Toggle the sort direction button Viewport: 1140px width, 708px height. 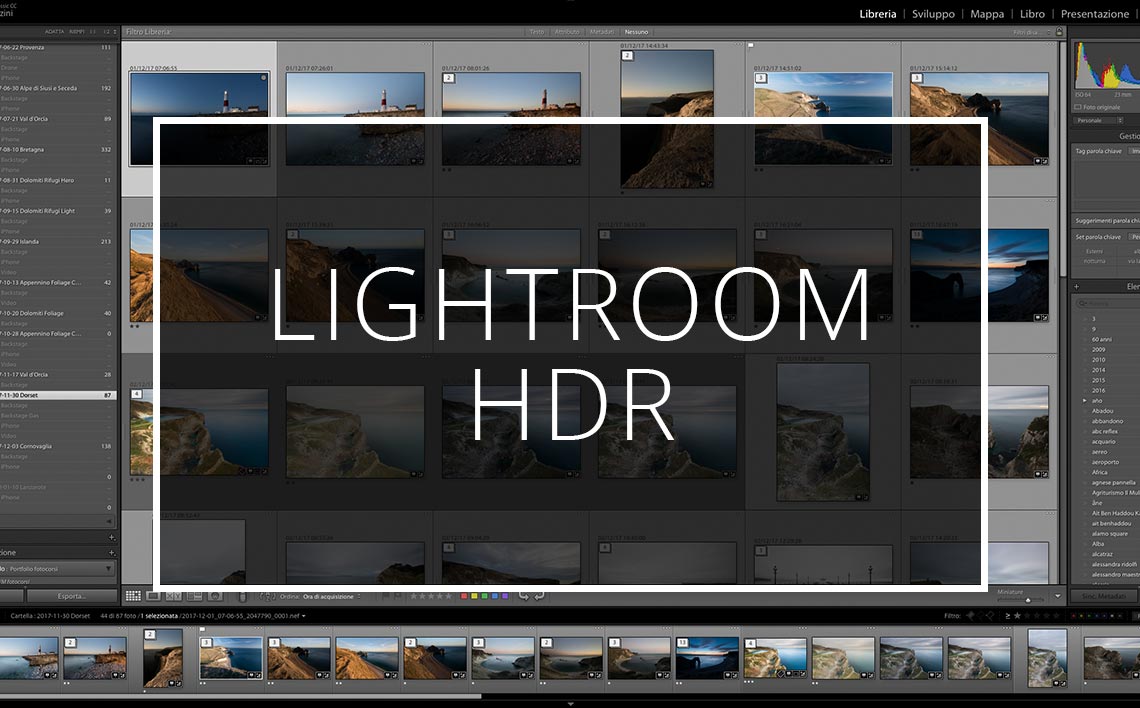[x=267, y=596]
